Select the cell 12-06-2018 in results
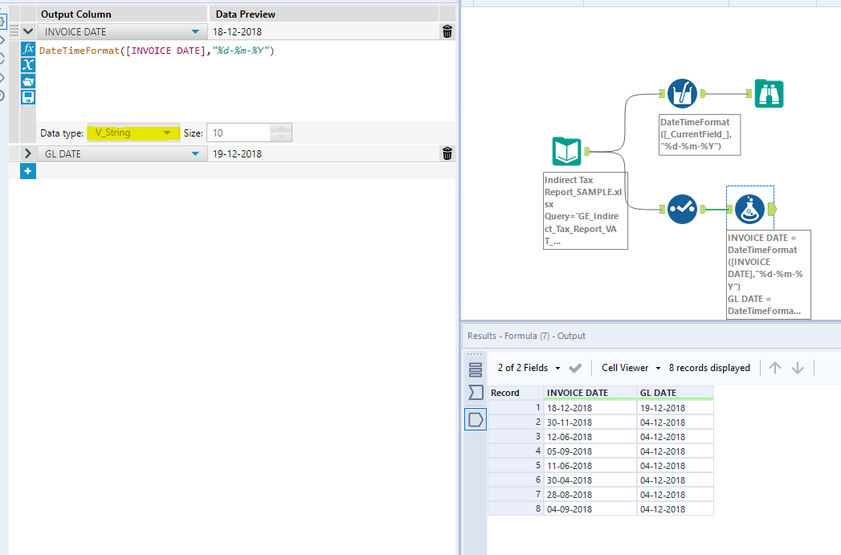841x555 pixels. click(590, 437)
